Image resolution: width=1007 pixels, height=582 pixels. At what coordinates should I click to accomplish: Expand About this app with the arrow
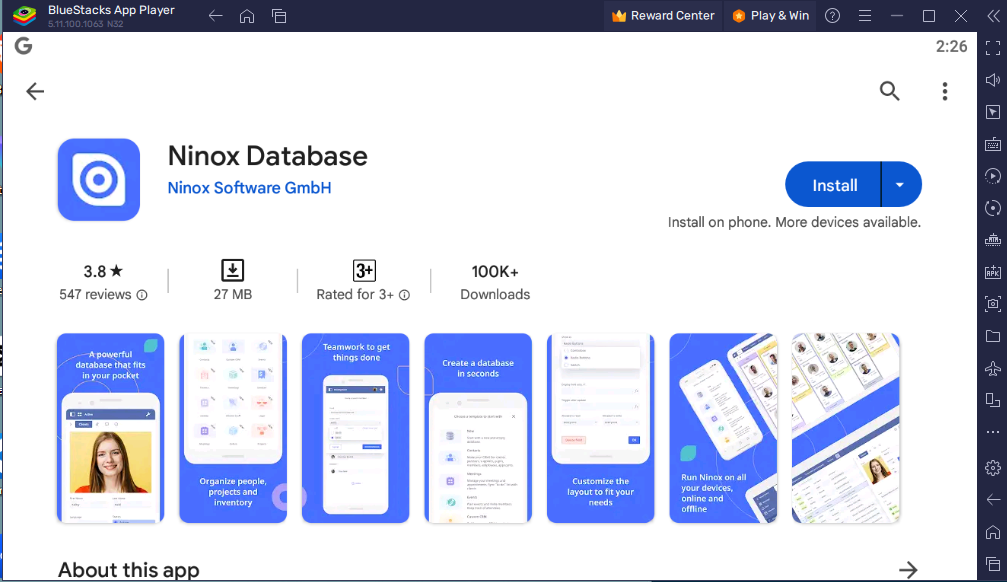(908, 570)
